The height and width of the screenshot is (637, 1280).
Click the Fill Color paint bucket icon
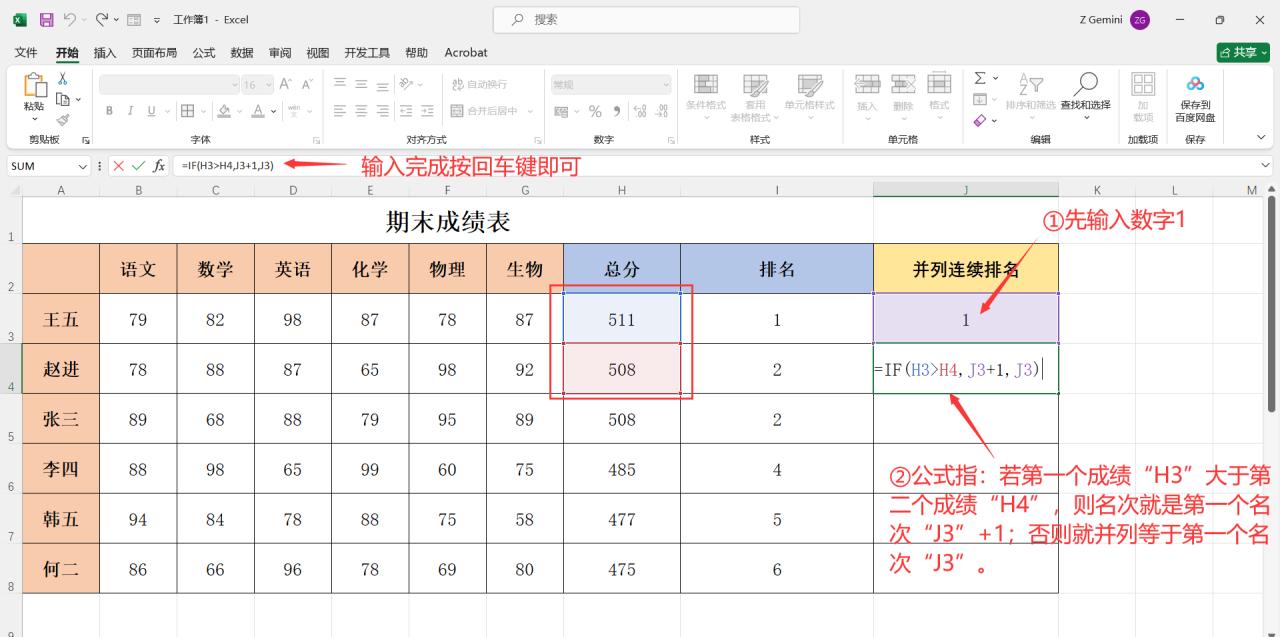pos(225,111)
